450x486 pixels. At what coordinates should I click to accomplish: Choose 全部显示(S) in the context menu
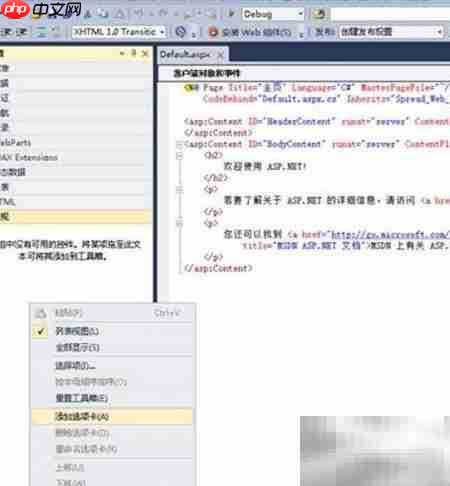tap(112, 347)
